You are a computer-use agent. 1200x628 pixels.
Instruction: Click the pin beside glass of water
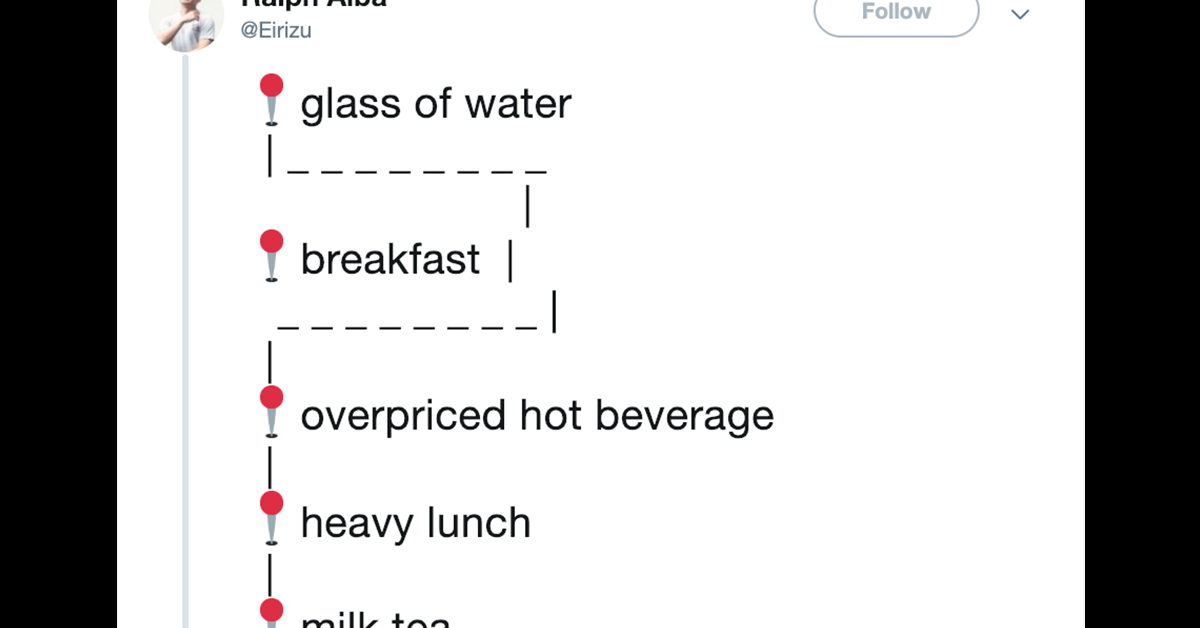click(x=271, y=99)
